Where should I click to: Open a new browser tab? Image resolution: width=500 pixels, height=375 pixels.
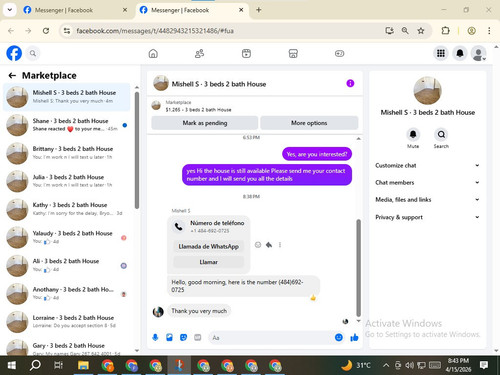tap(258, 10)
